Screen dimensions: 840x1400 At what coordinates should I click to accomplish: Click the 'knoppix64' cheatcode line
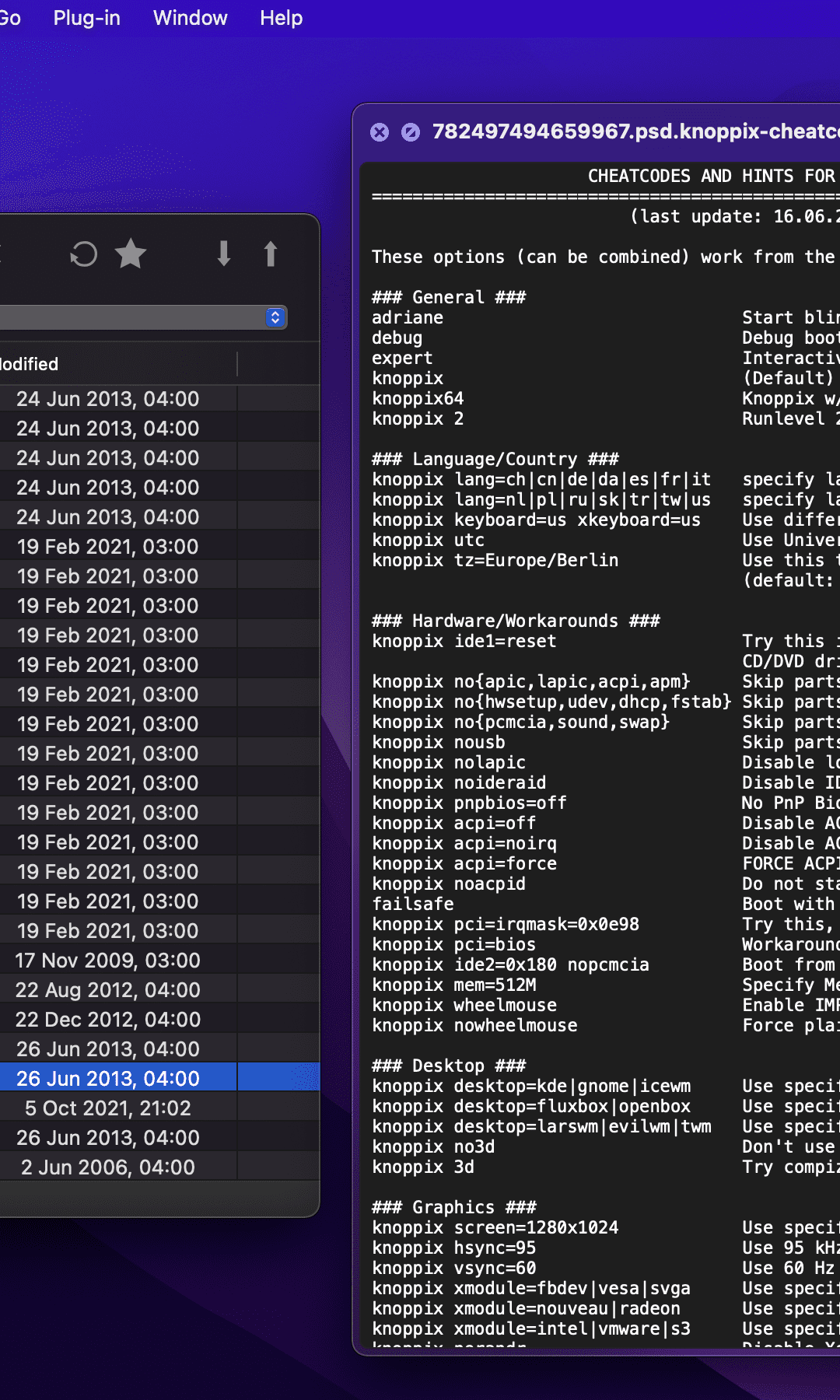coord(418,398)
